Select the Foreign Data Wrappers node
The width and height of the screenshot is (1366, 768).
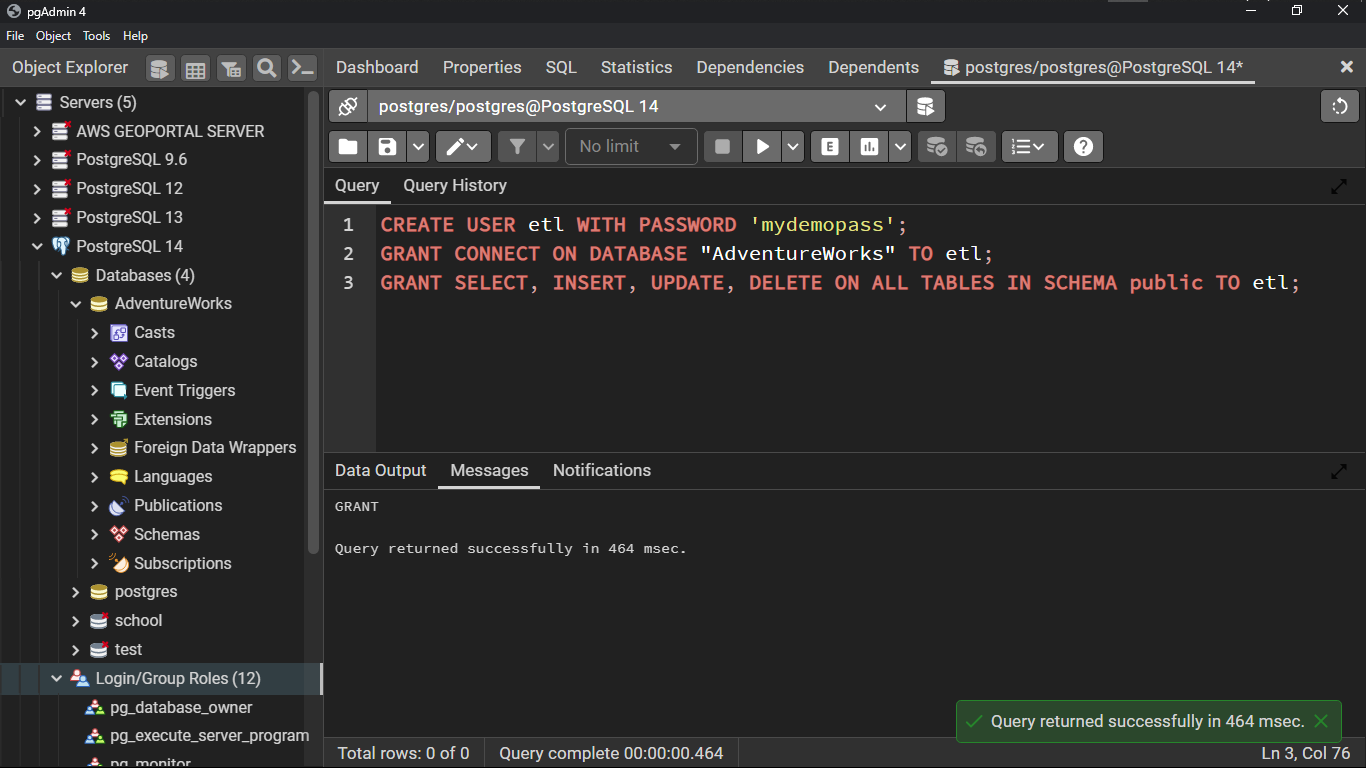215,448
